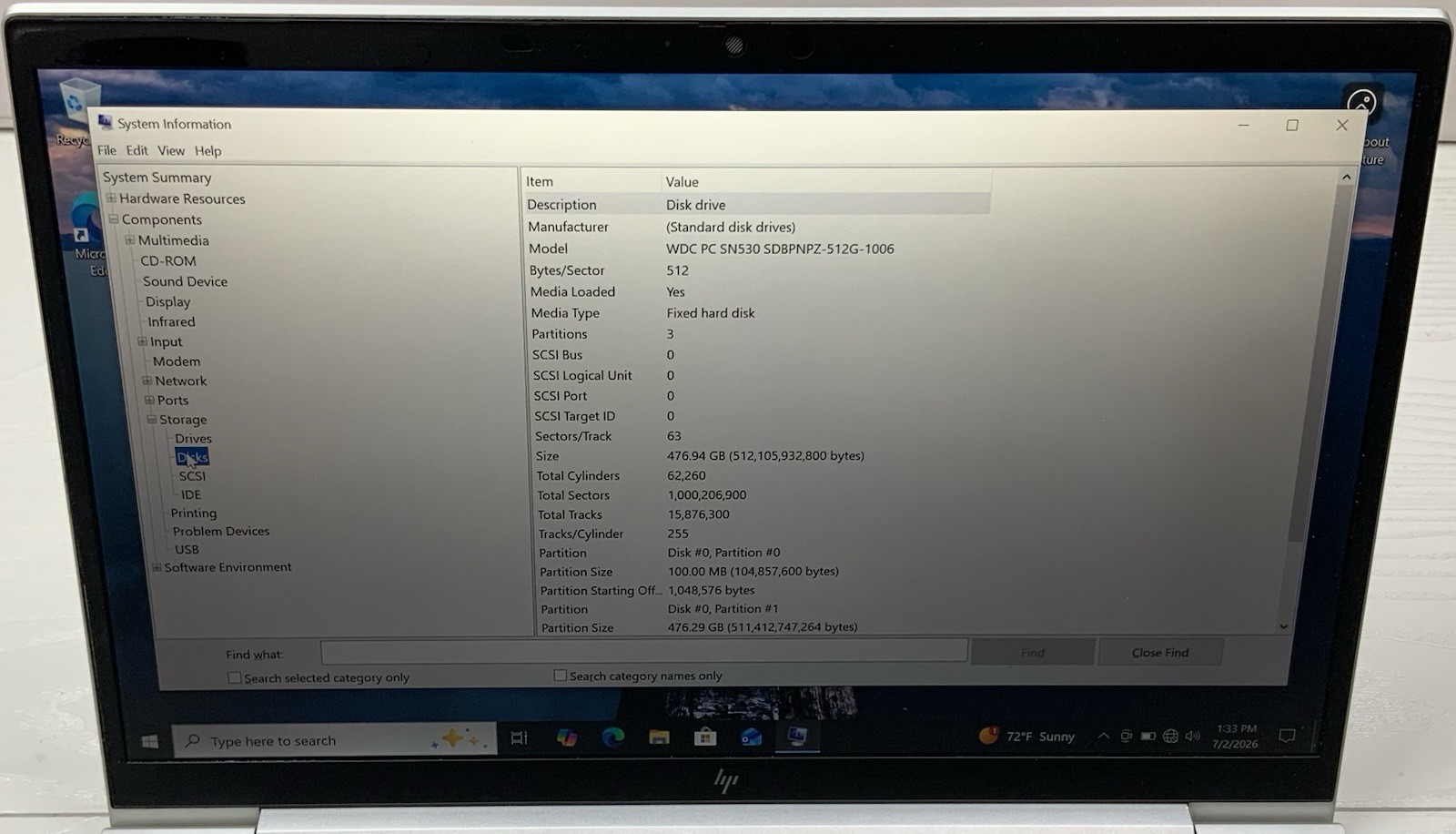
Task: Select the CD-ROM tree item
Action: 168,260
